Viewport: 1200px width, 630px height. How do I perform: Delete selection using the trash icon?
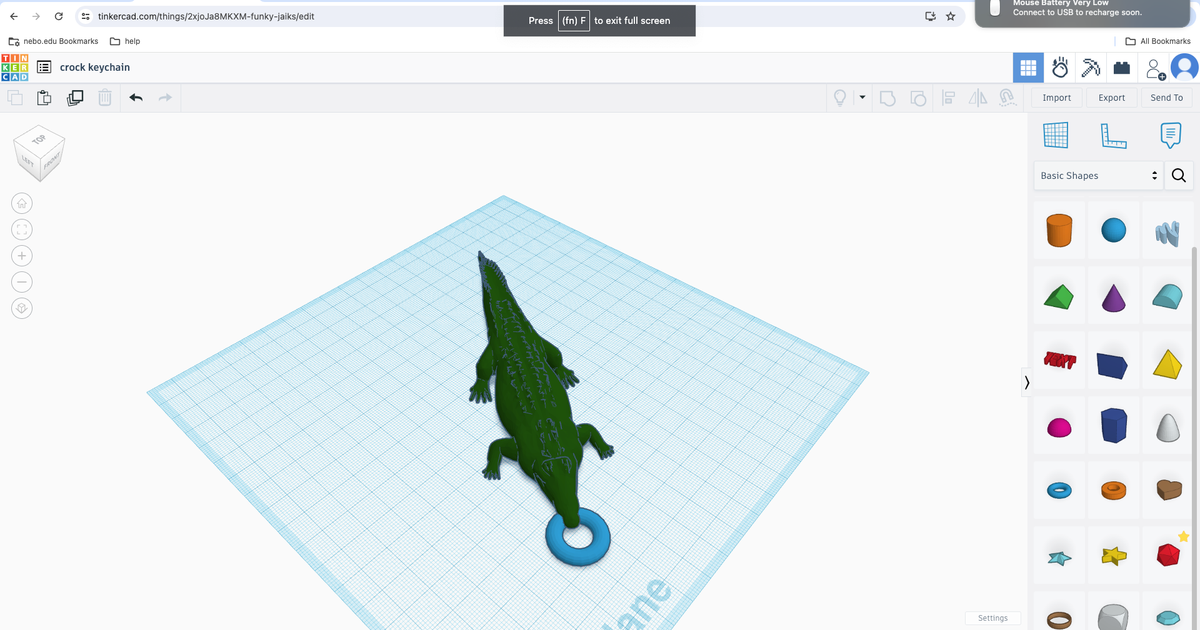(x=105, y=97)
